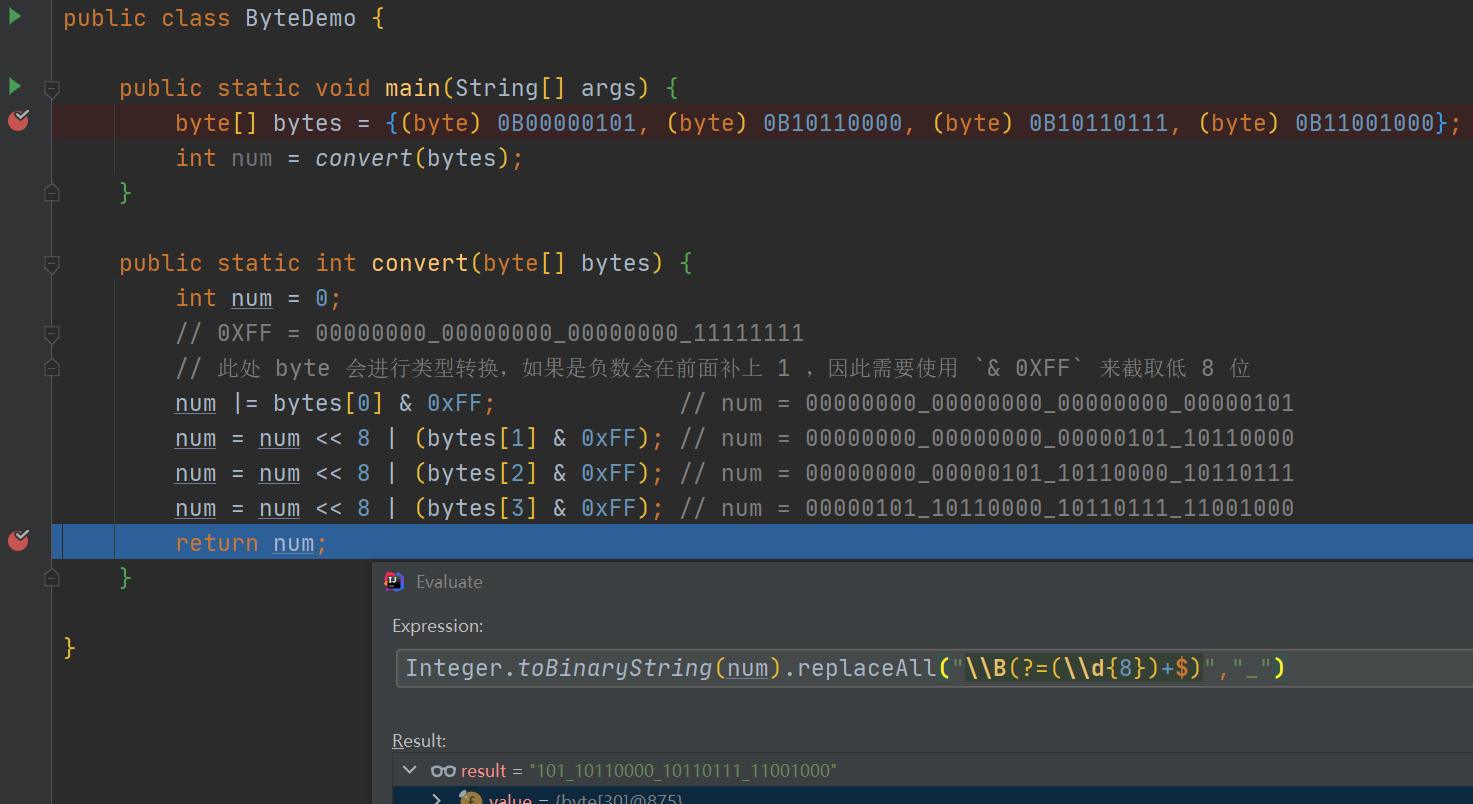Click the literal 0B10110111 in the array
Image resolution: width=1473 pixels, height=804 pixels.
[1099, 123]
